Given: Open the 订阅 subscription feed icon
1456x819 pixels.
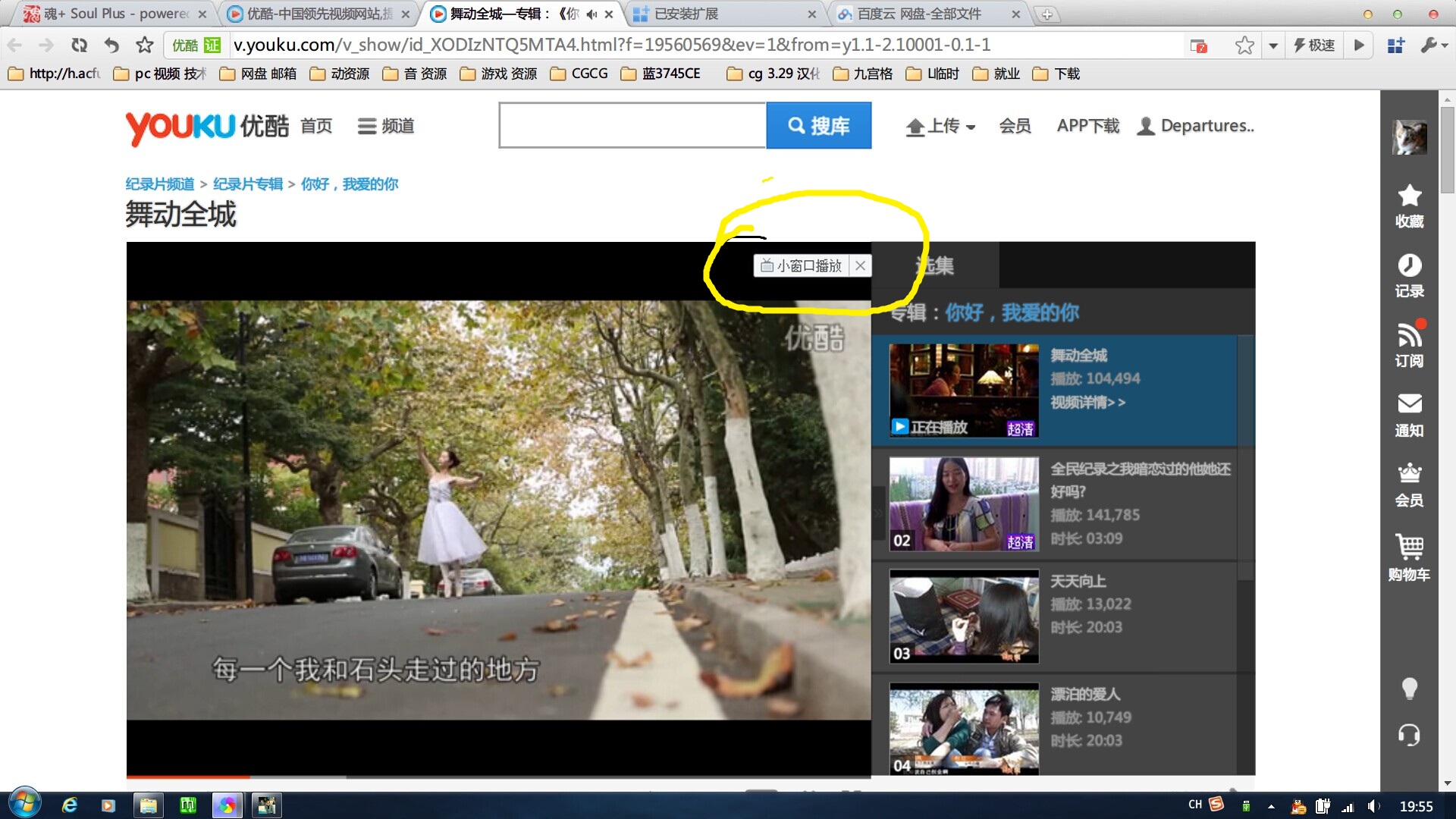Looking at the screenshot, I should pyautogui.click(x=1409, y=335).
